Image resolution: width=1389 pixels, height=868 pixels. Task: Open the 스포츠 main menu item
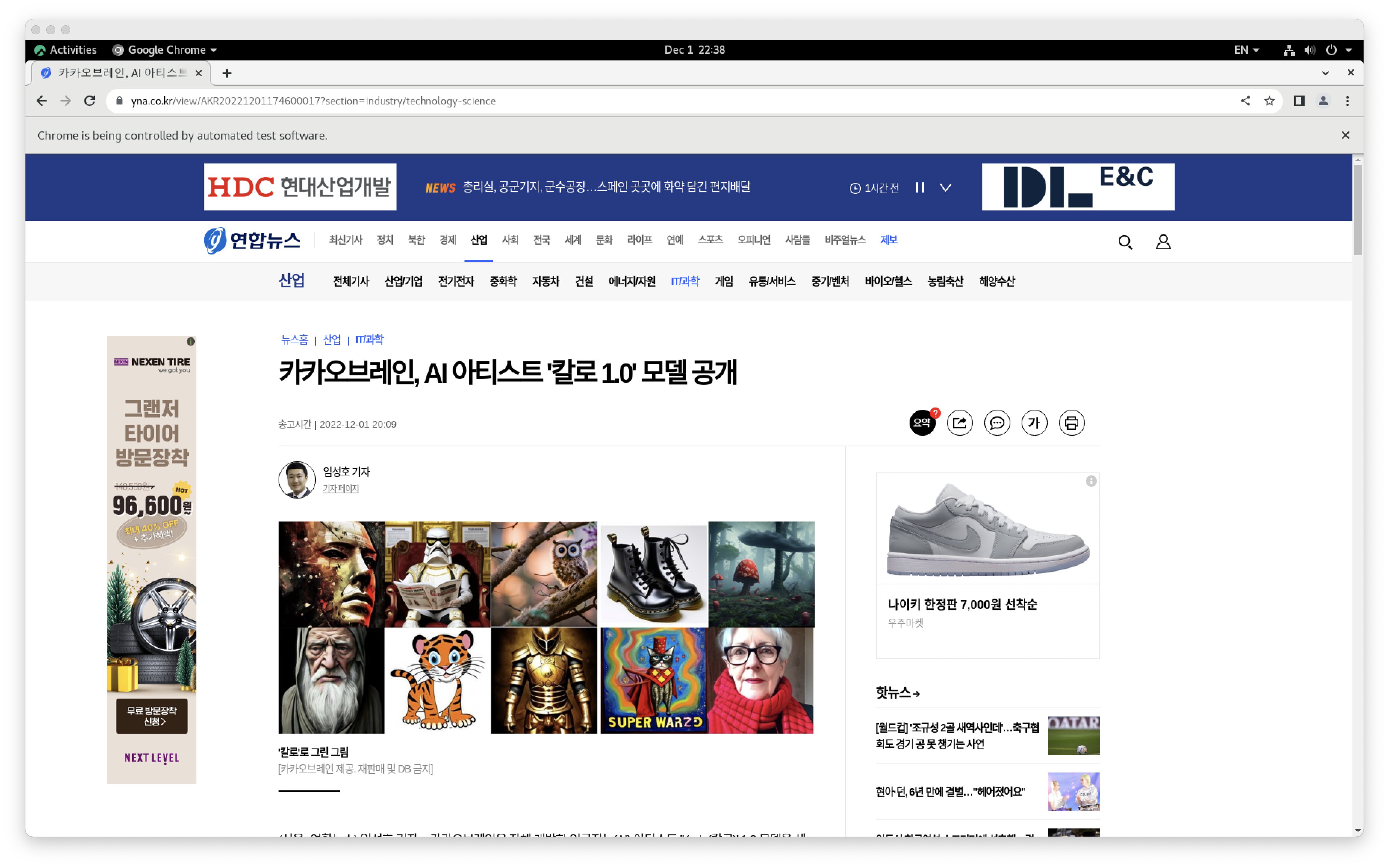pyautogui.click(x=710, y=240)
